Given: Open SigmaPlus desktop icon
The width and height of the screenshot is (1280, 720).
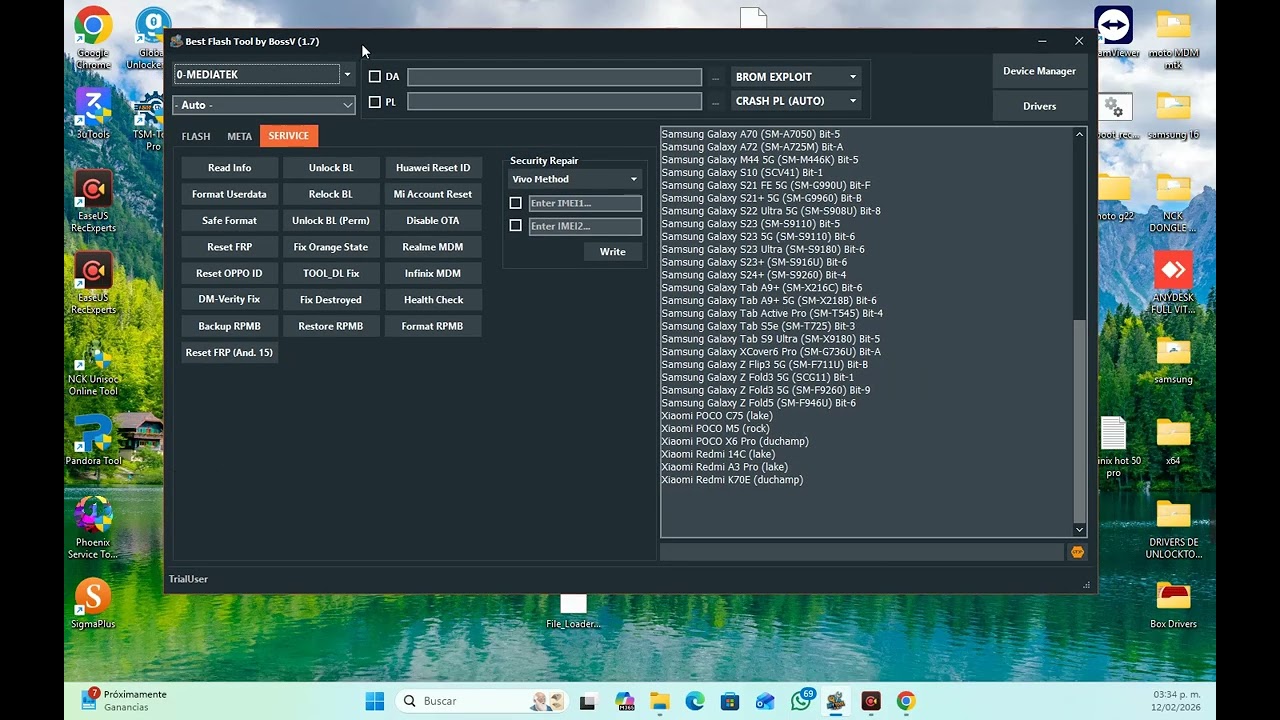Looking at the screenshot, I should click(x=93, y=604).
